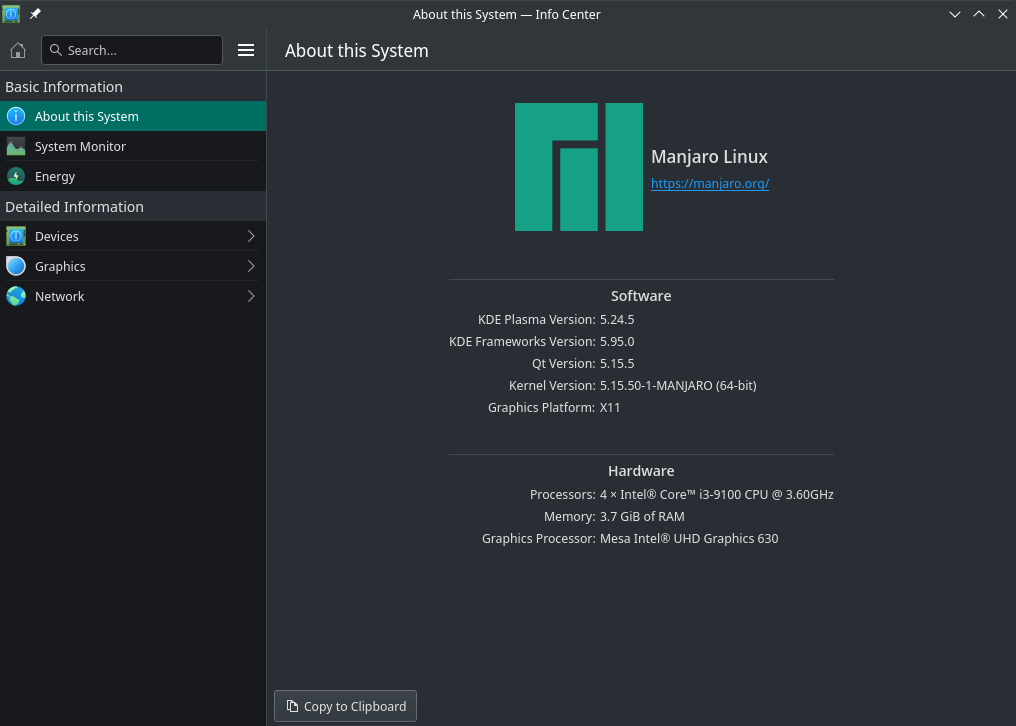
Task: Minimize the Info Center window
Action: [954, 14]
